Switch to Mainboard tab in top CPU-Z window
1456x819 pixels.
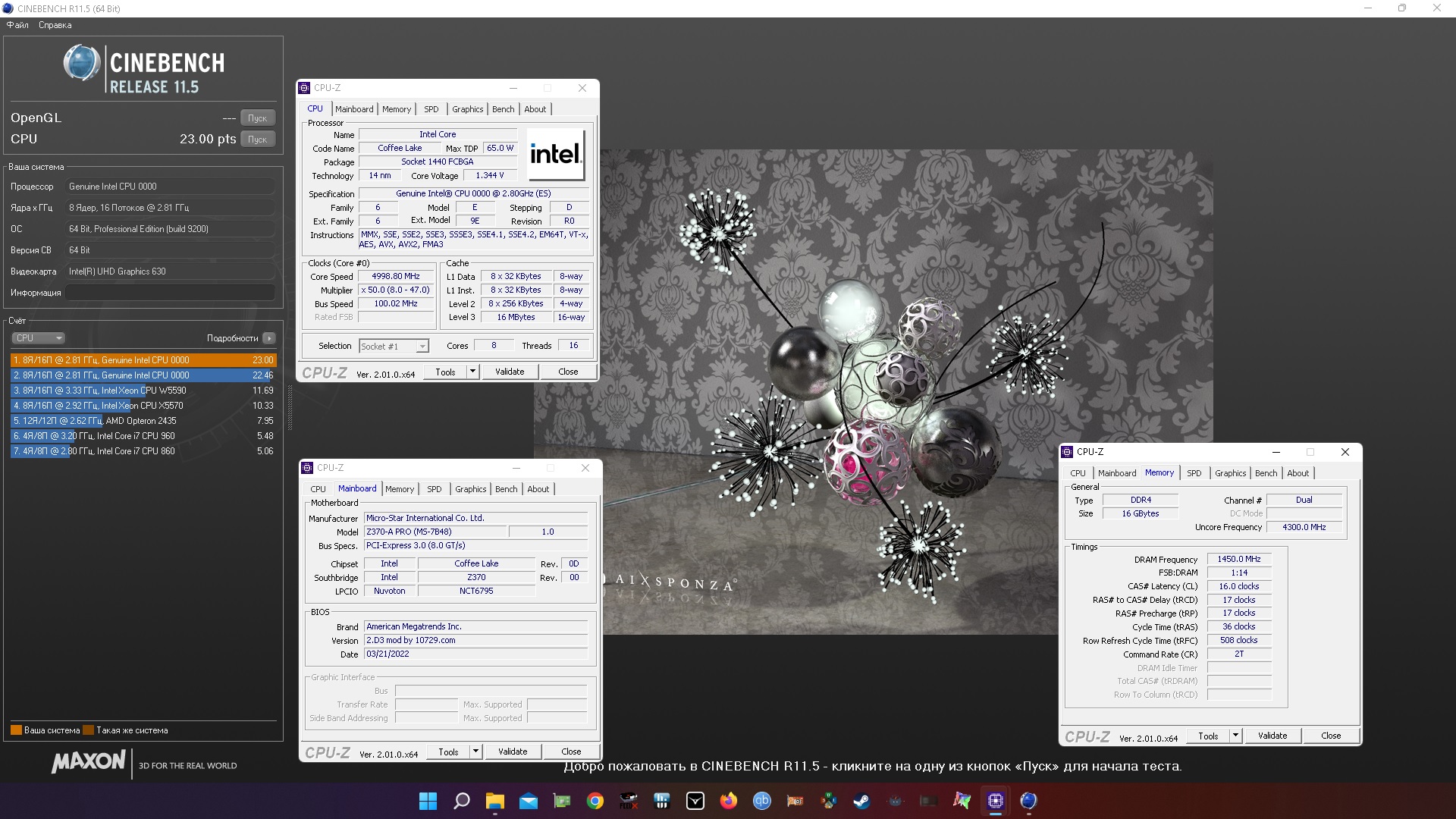tap(354, 109)
